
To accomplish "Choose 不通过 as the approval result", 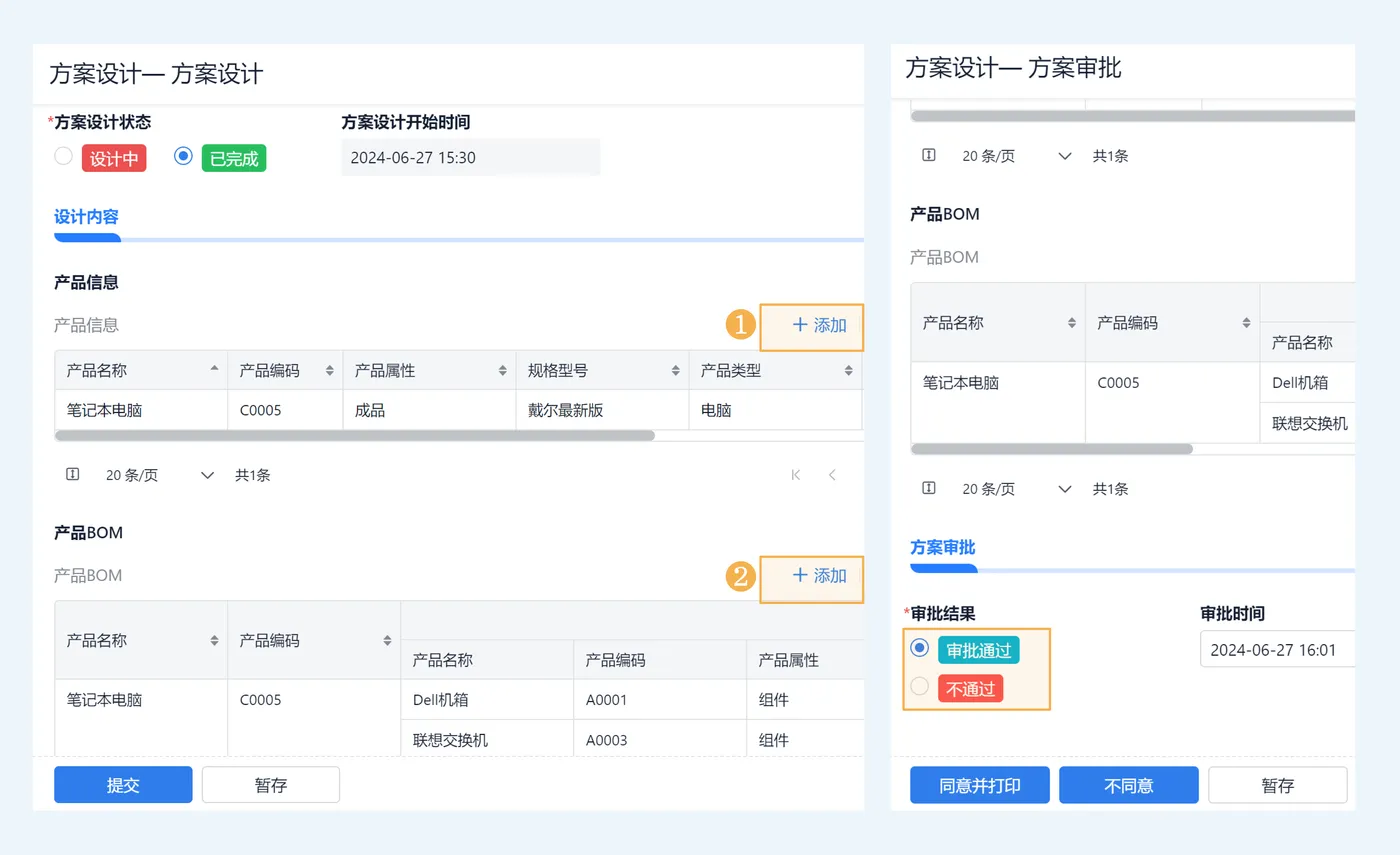I will (920, 687).
